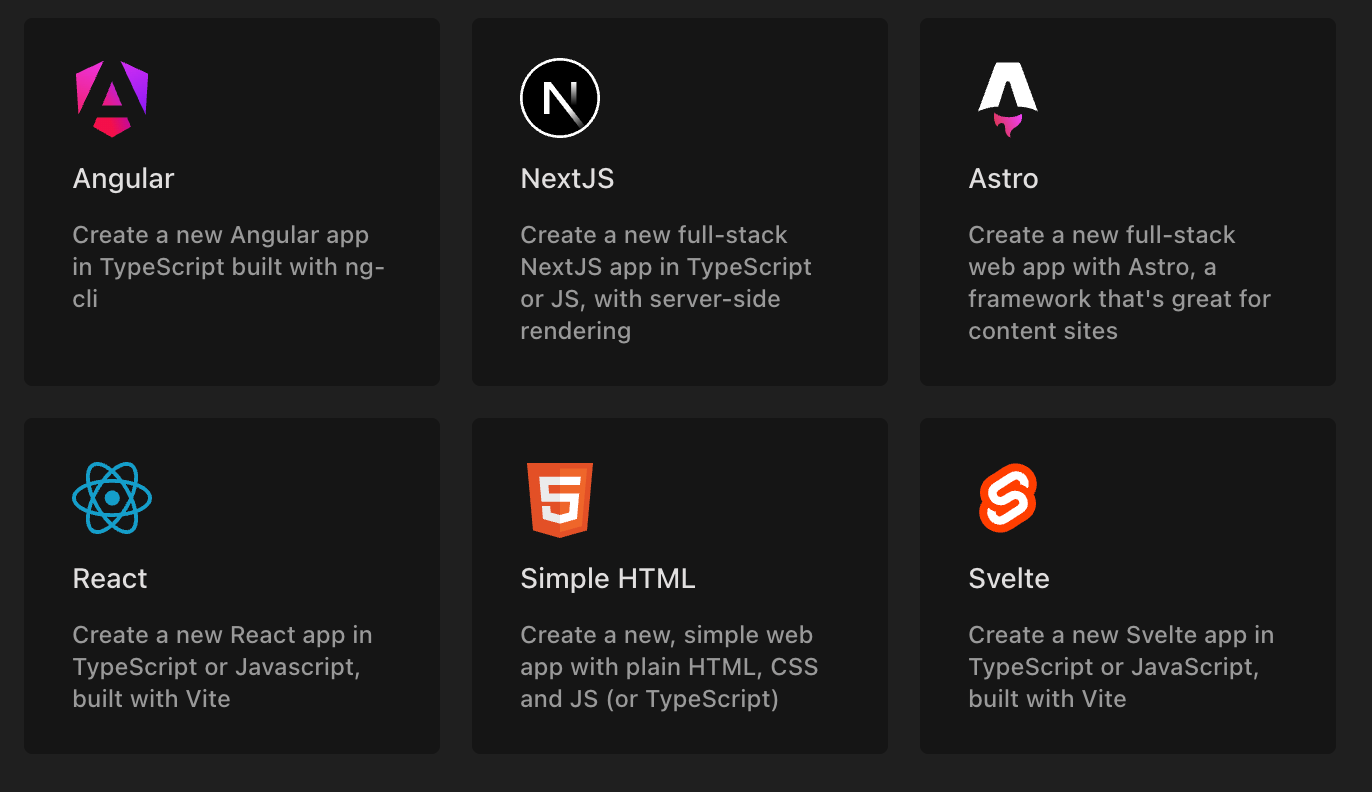
Task: Click 'Create a new Svelte app' description
Action: point(1121,667)
